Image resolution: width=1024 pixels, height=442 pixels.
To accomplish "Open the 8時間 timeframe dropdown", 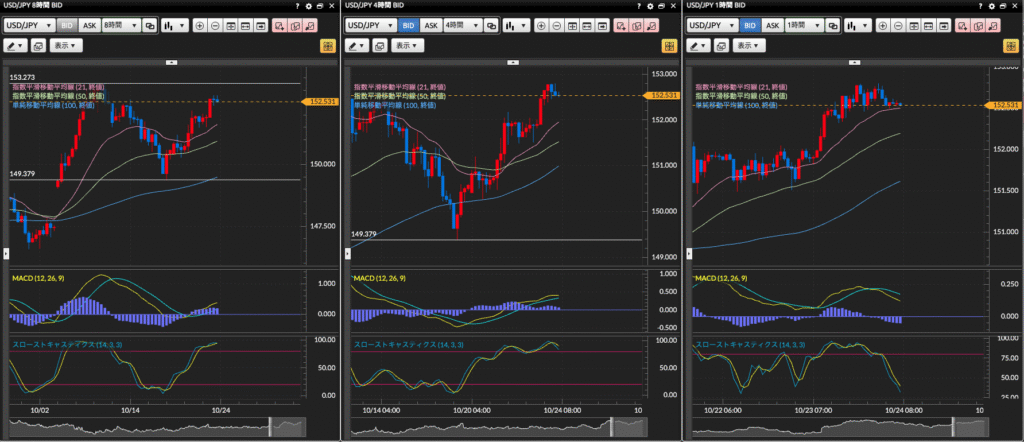I will pos(120,26).
